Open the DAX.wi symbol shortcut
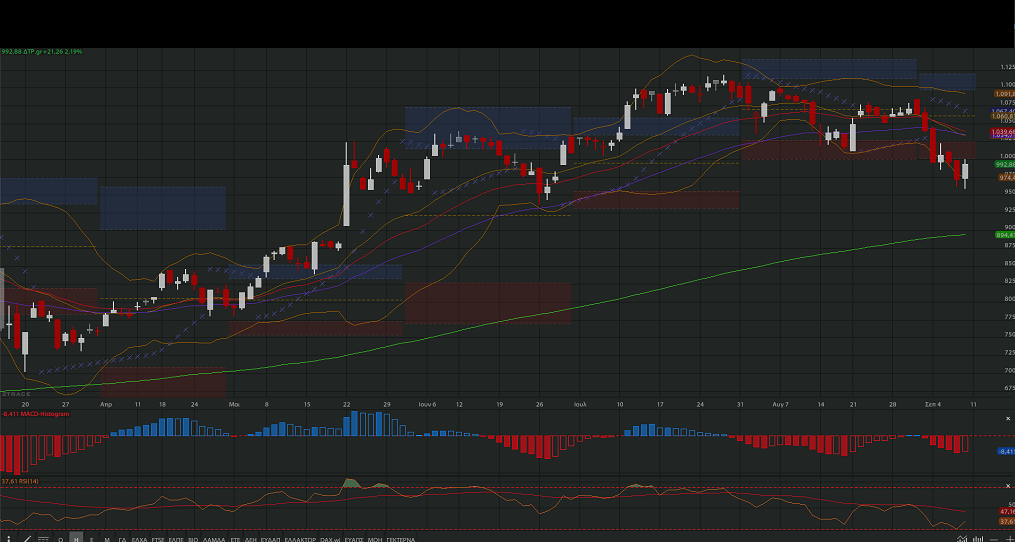The image size is (1015, 542). [x=330, y=539]
